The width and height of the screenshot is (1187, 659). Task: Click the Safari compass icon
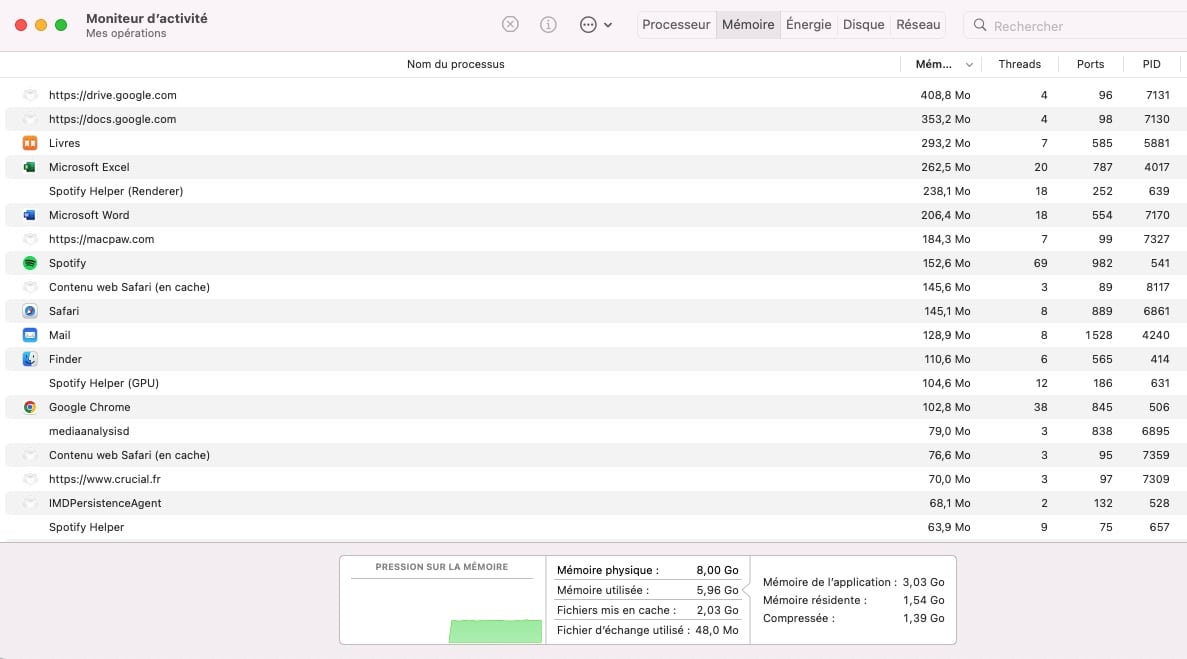pos(30,311)
